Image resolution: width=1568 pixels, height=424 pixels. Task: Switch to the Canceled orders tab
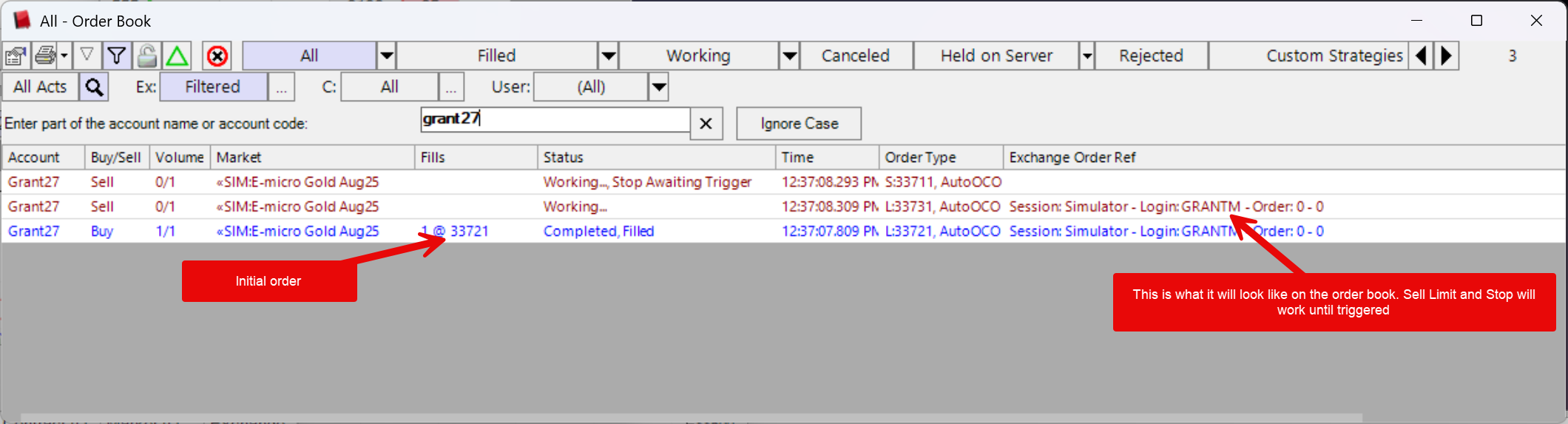[x=855, y=56]
